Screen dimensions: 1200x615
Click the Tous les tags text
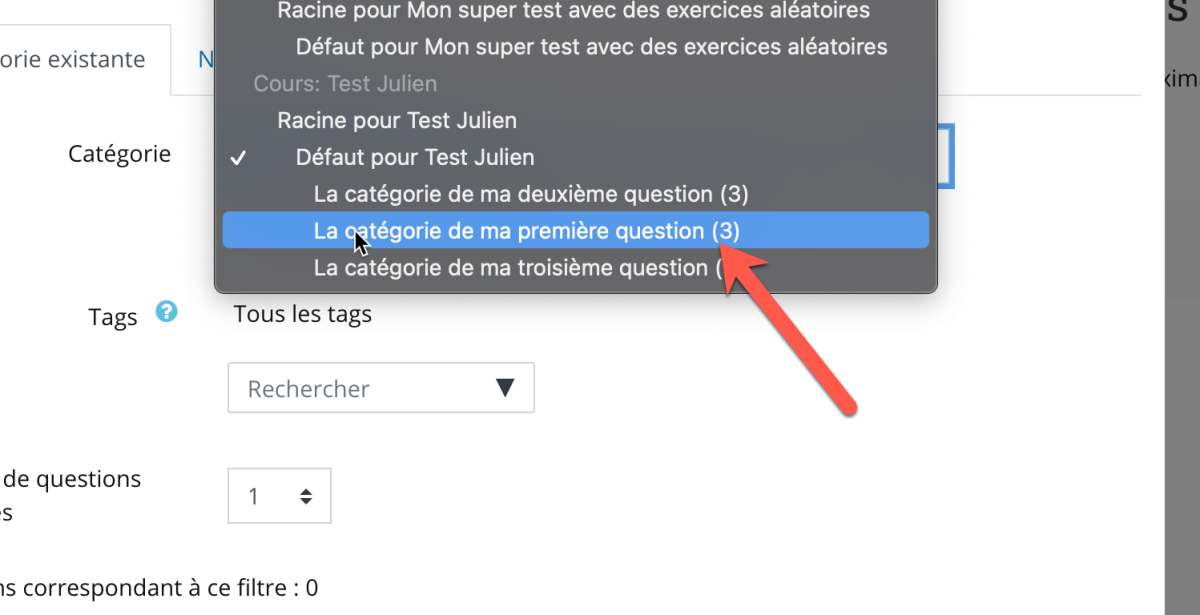pyautogui.click(x=303, y=314)
